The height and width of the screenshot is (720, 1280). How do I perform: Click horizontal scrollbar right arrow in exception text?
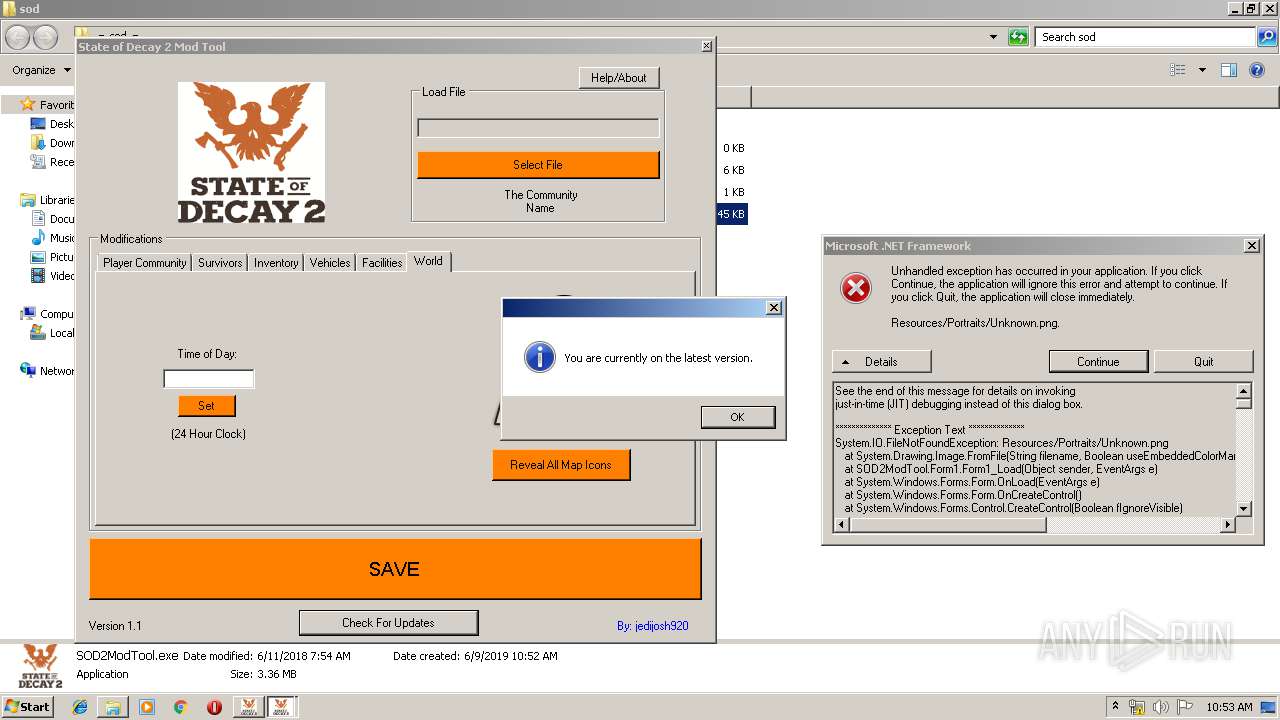[1229, 524]
